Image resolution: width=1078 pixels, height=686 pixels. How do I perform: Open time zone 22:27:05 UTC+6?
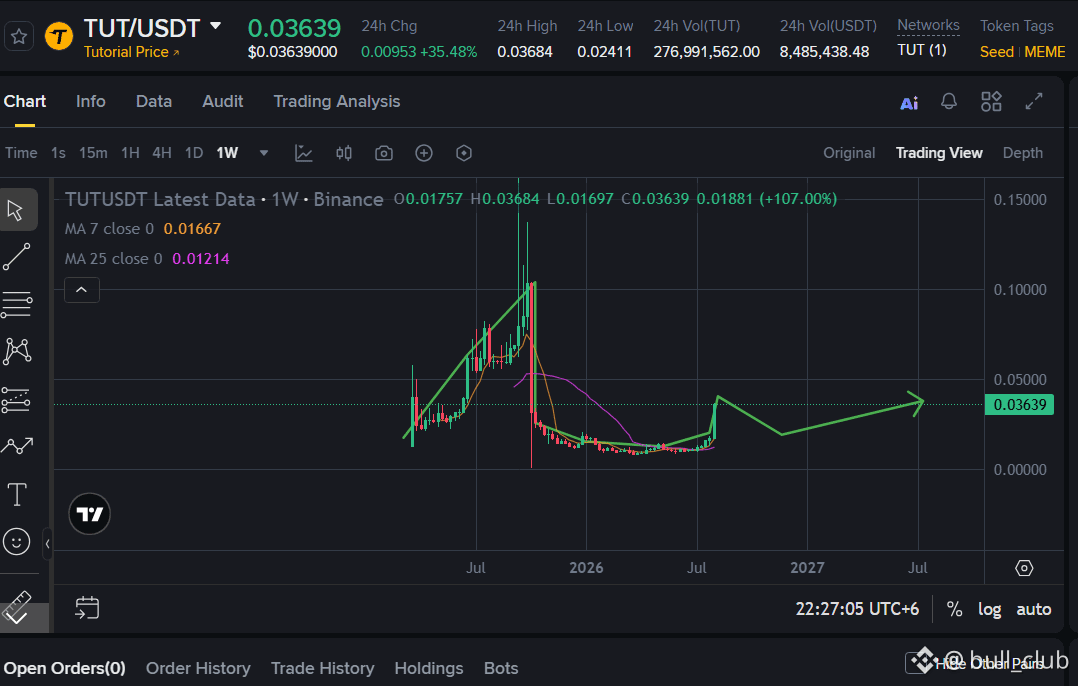(857, 609)
